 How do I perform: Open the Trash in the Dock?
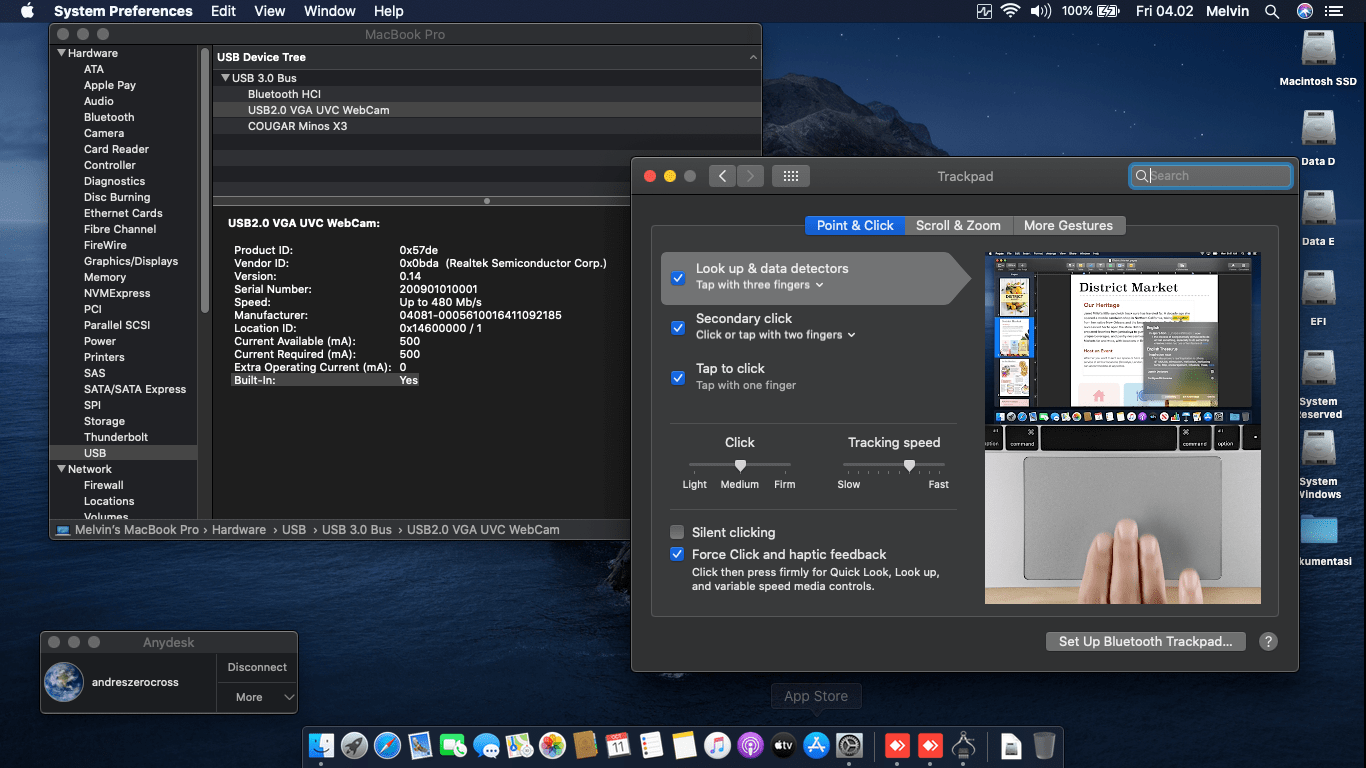(x=1044, y=745)
